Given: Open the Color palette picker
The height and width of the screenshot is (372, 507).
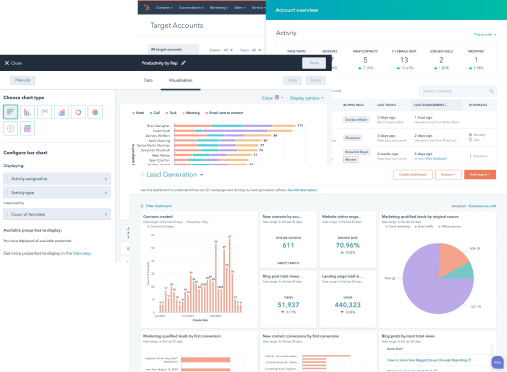Looking at the screenshot, I should pos(272,98).
